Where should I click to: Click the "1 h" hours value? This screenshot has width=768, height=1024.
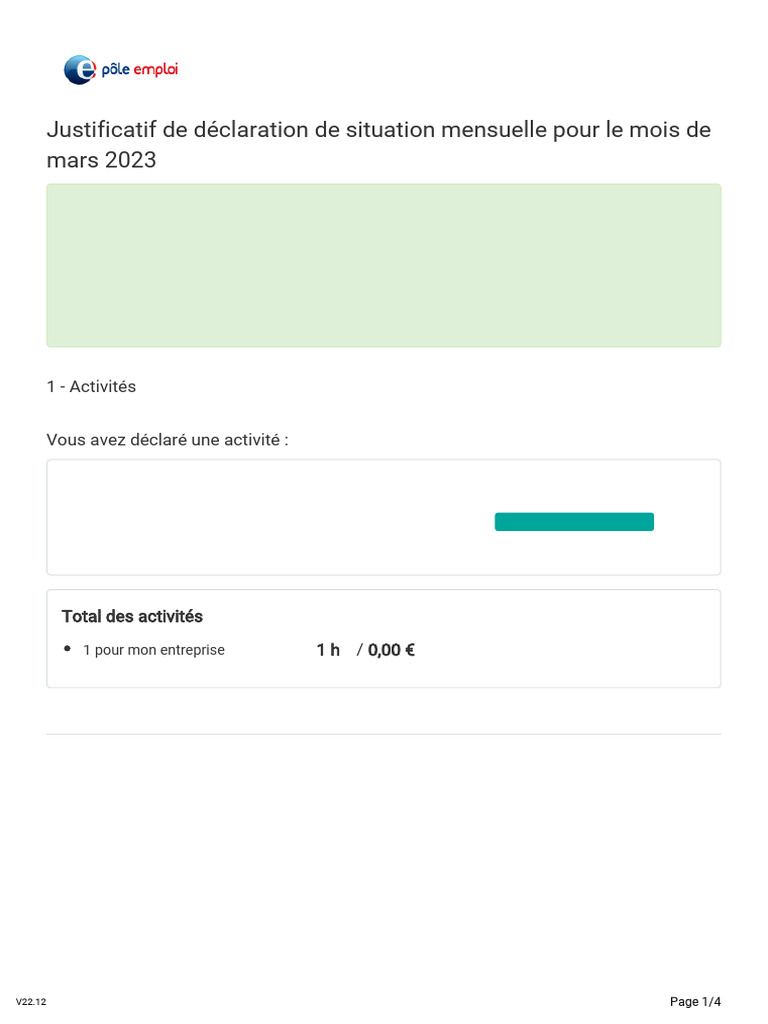click(328, 650)
